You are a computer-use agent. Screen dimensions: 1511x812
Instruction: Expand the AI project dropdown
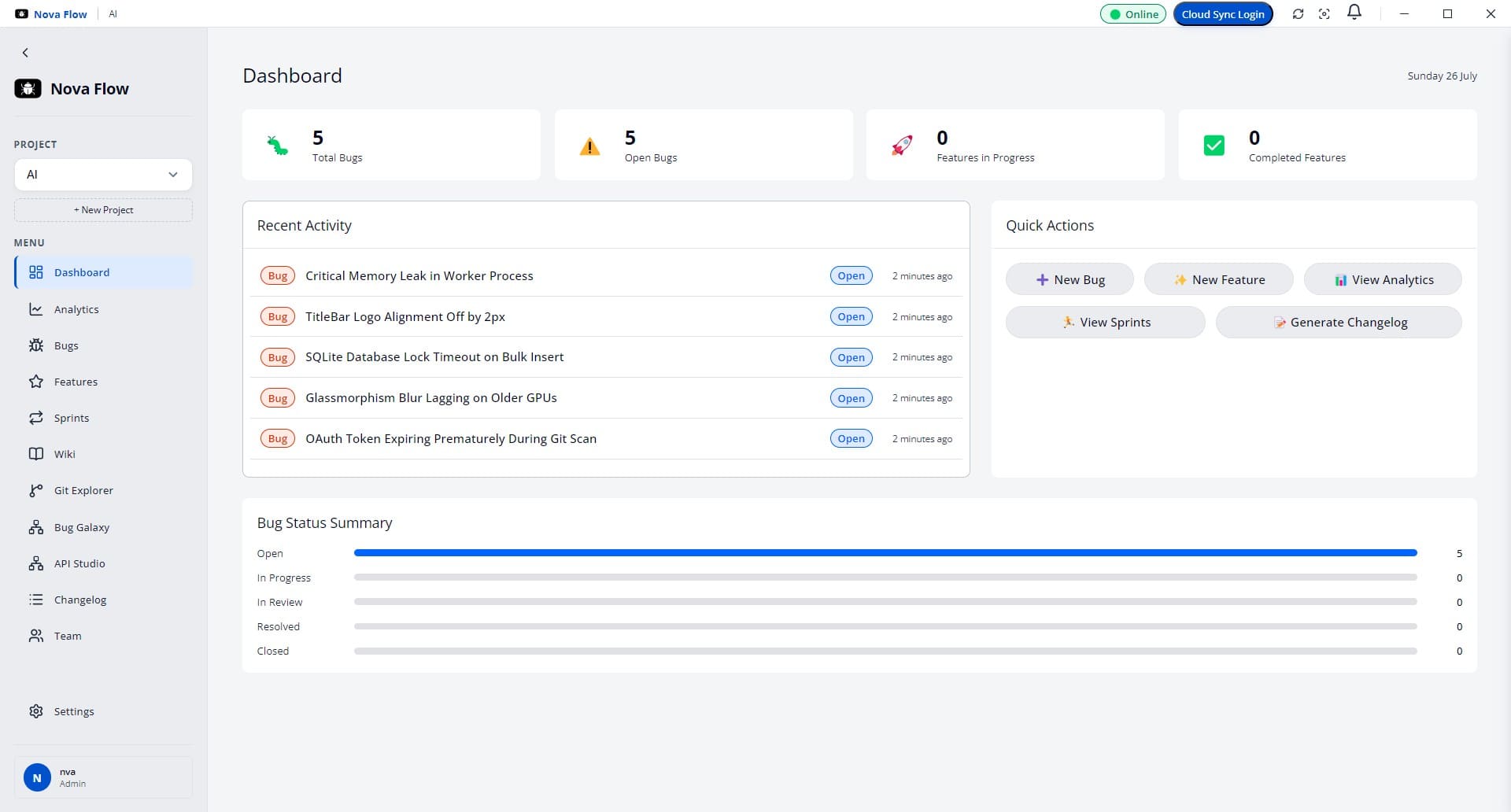[x=103, y=175]
